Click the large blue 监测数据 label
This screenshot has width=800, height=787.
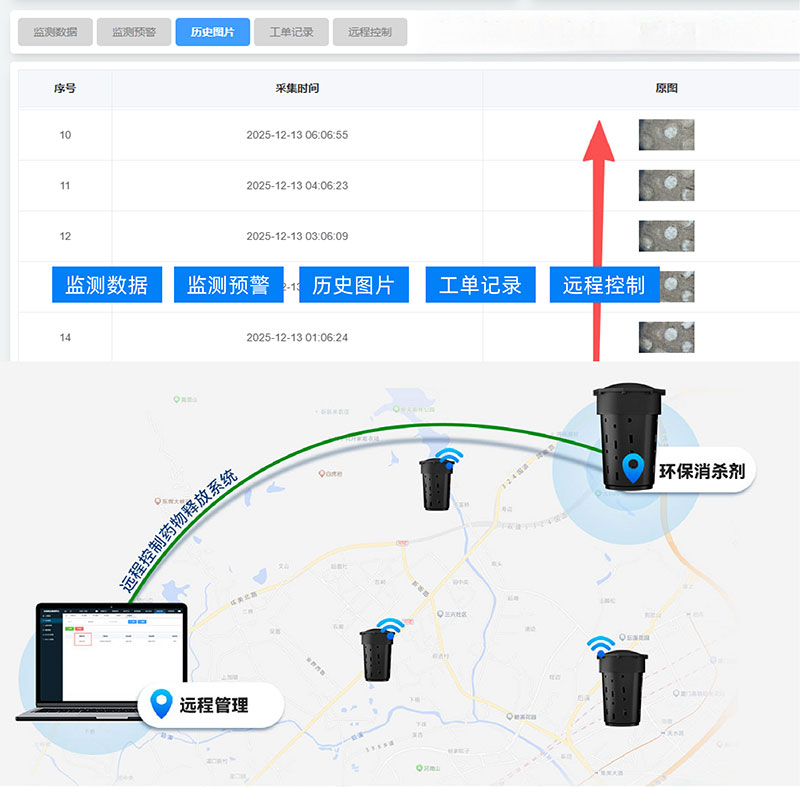click(107, 285)
